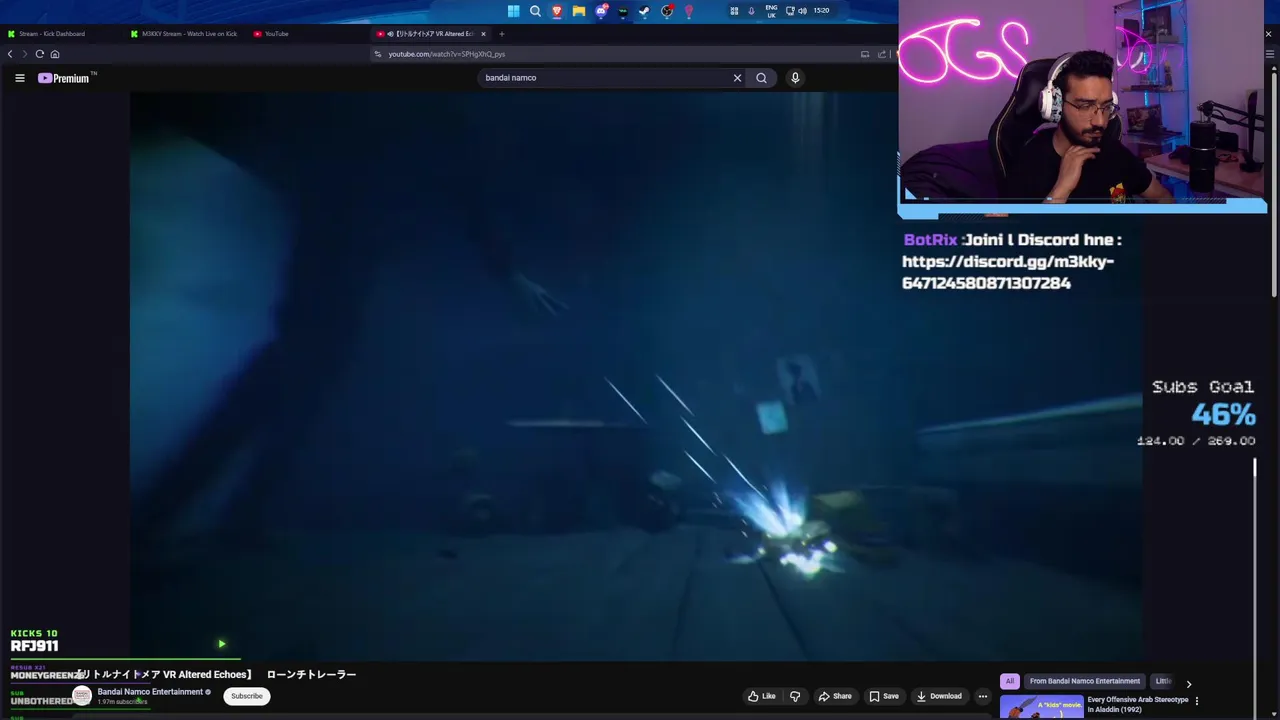Close the VR Altered Echoes tab
This screenshot has height=720, width=1280.
[483, 34]
